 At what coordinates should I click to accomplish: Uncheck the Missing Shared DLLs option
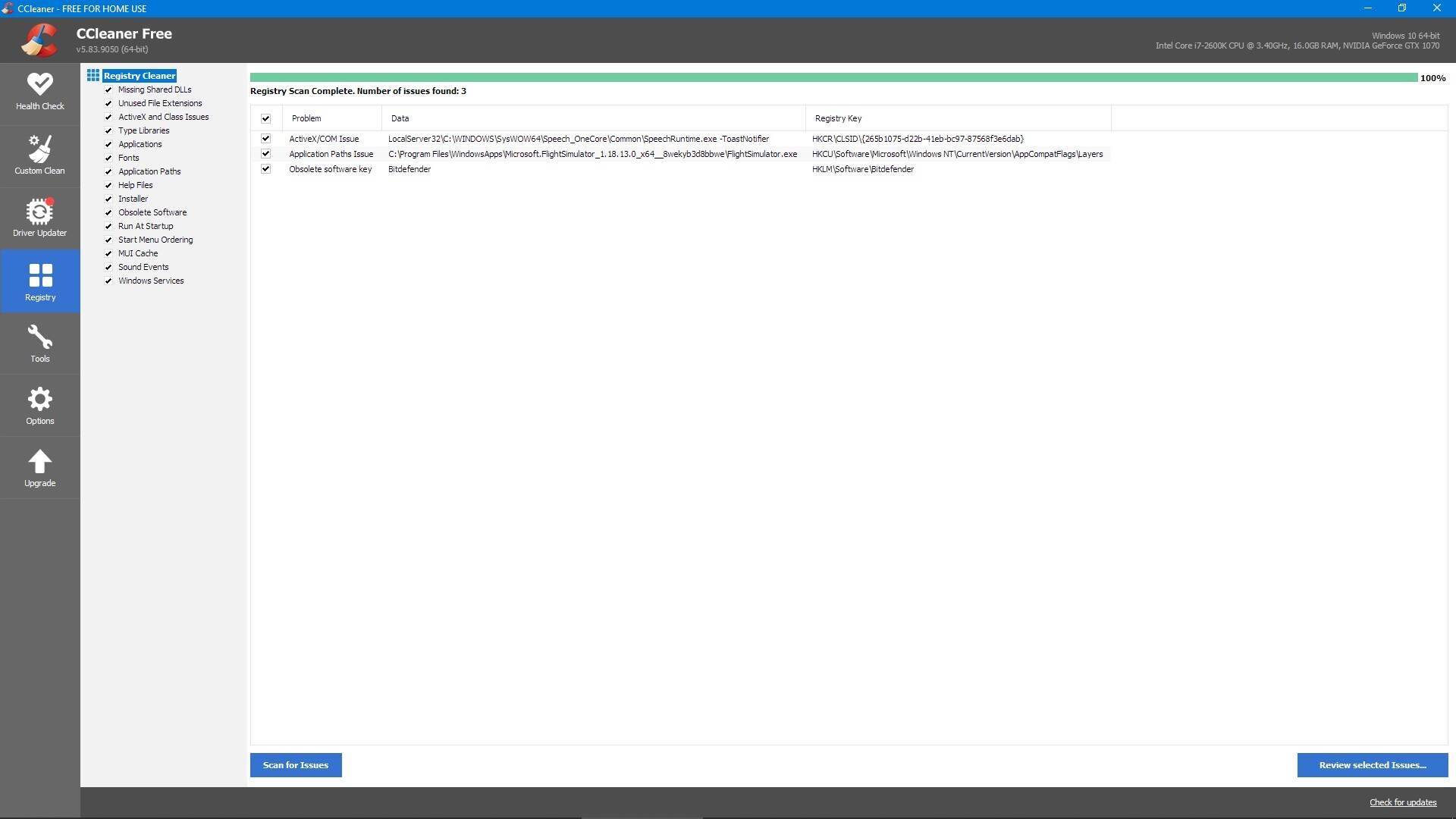point(108,89)
